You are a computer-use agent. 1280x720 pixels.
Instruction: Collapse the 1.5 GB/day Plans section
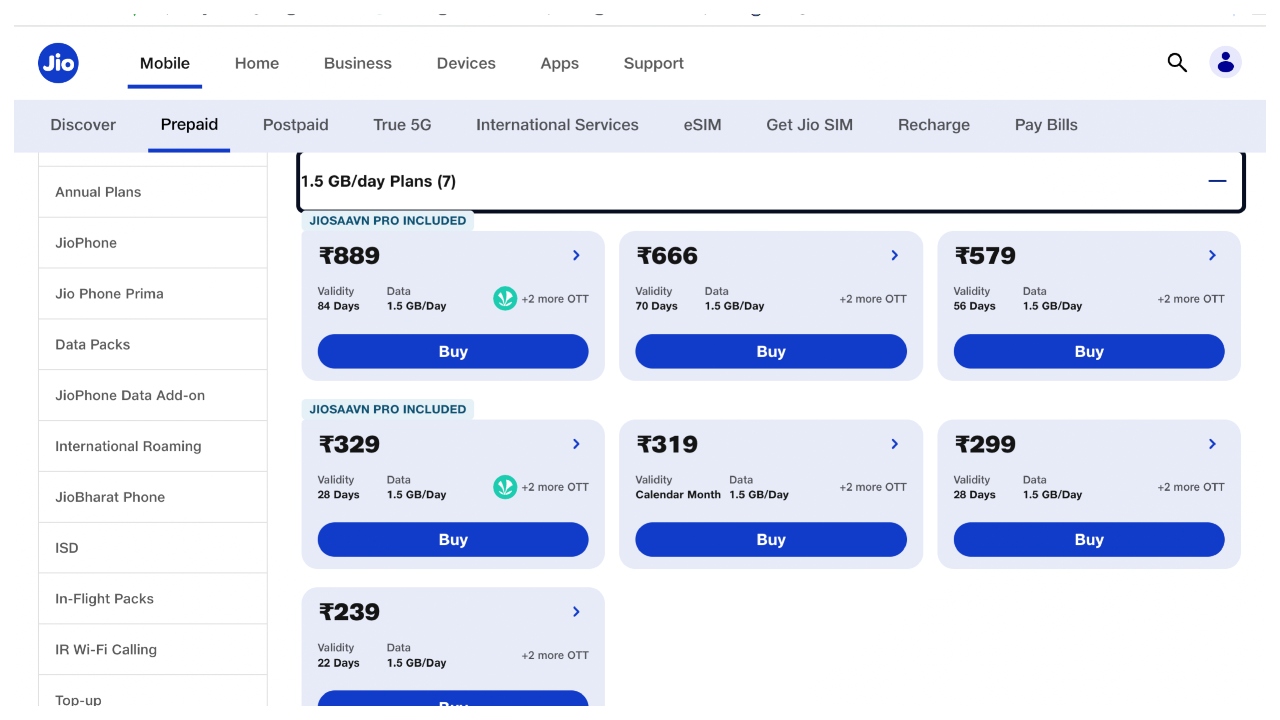tap(1217, 181)
